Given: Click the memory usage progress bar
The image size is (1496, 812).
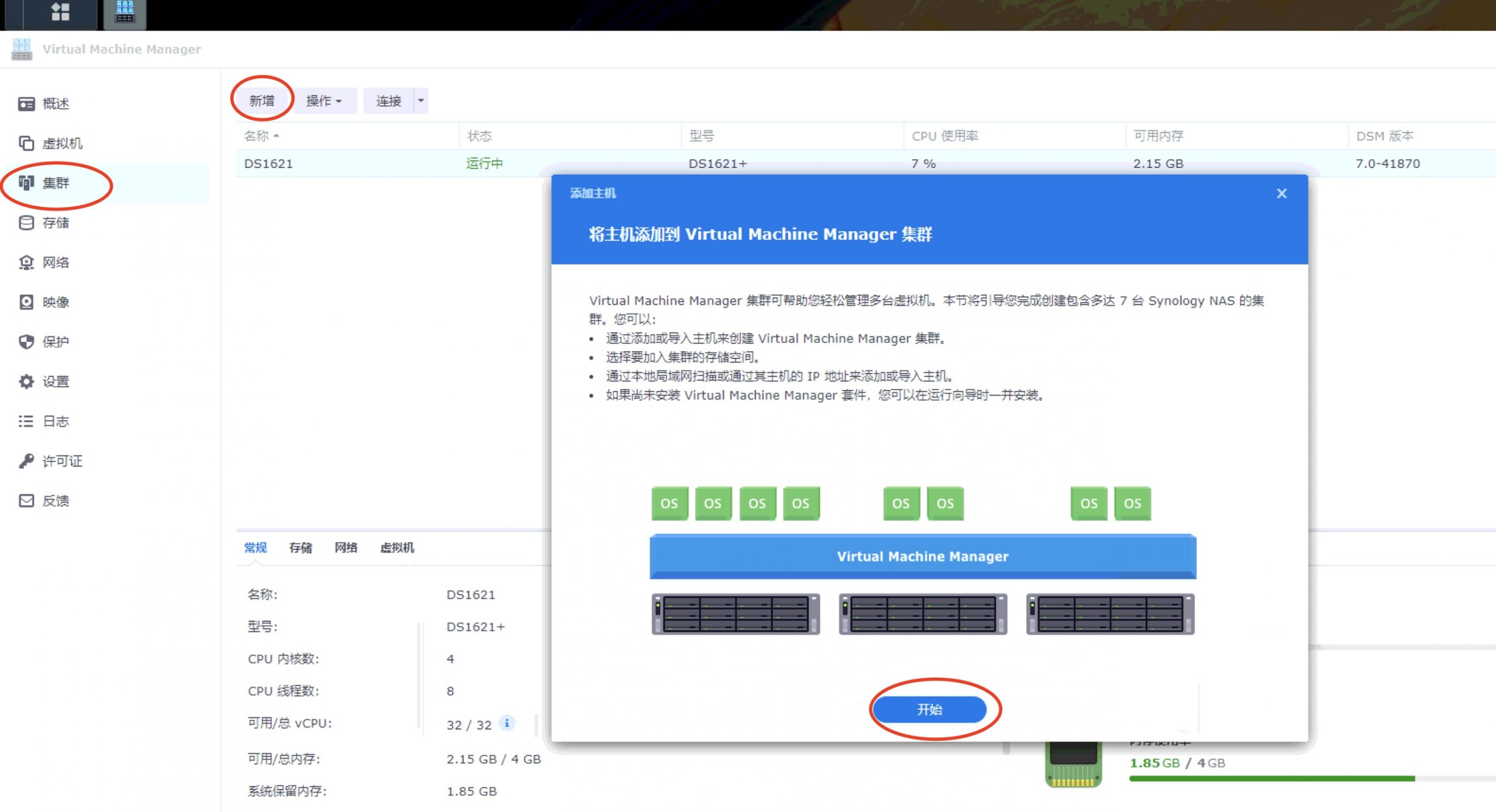Looking at the screenshot, I should 1313,779.
